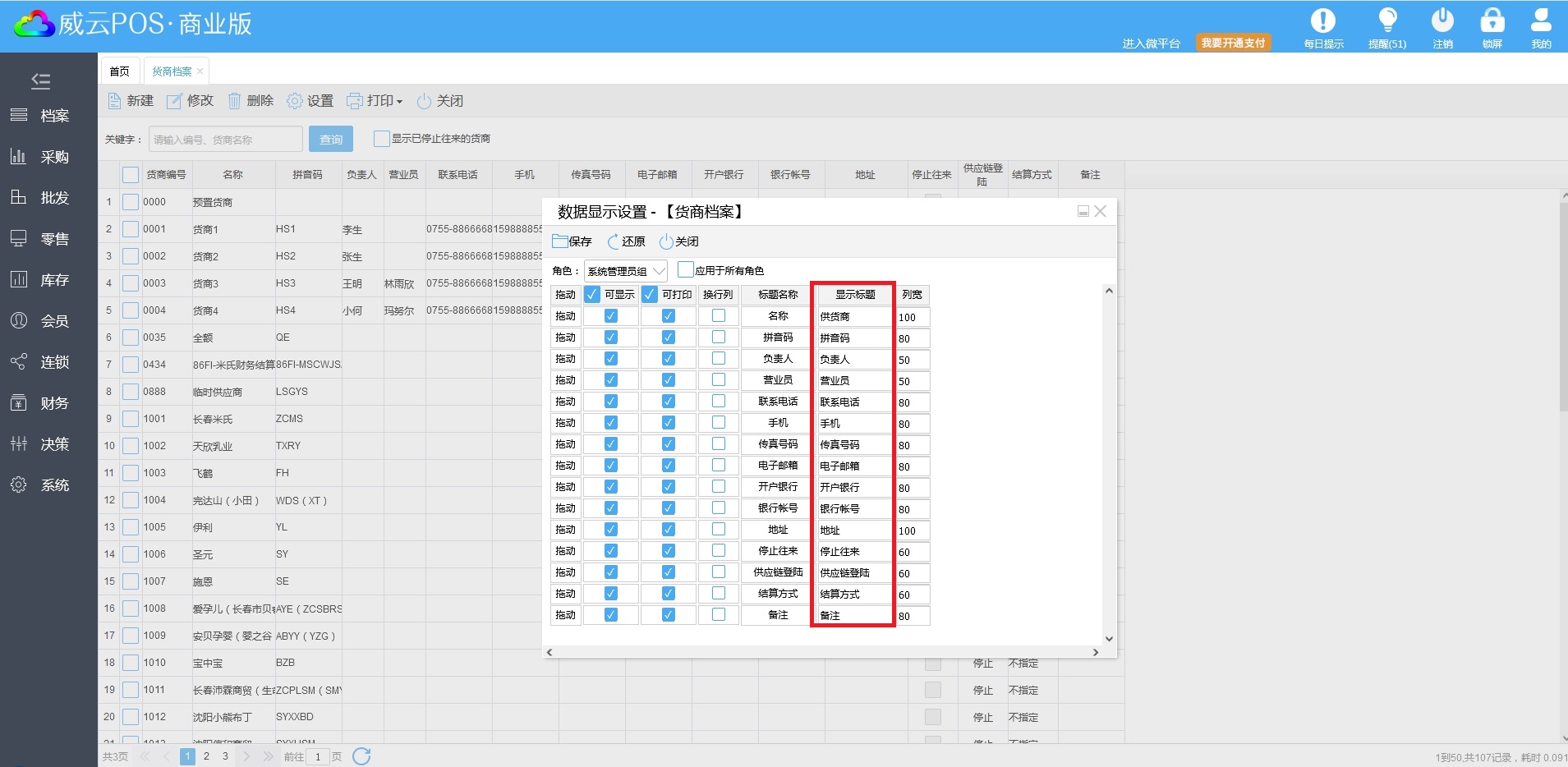Switch to the 首页 tab
This screenshot has width=1568, height=767.
119,71
